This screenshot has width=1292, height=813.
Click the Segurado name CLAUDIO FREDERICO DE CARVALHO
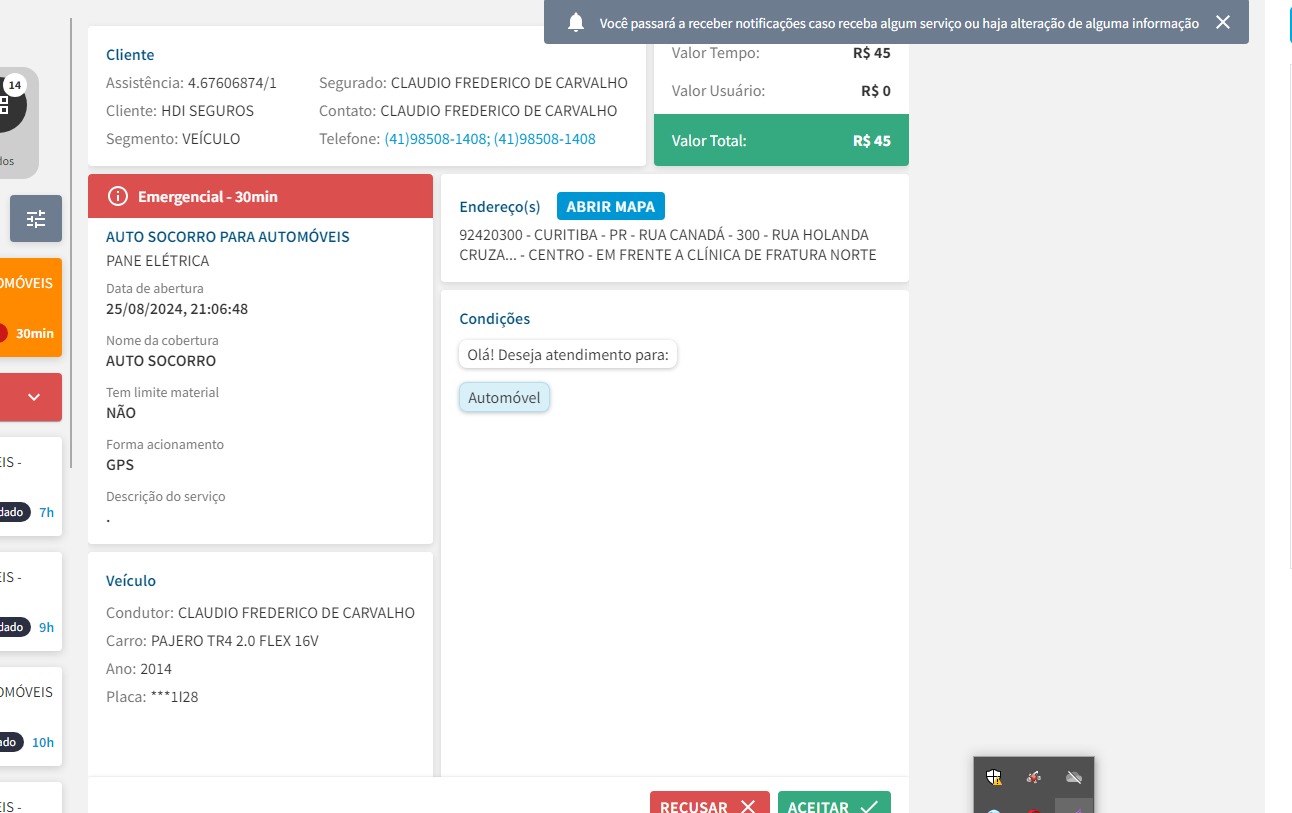509,83
